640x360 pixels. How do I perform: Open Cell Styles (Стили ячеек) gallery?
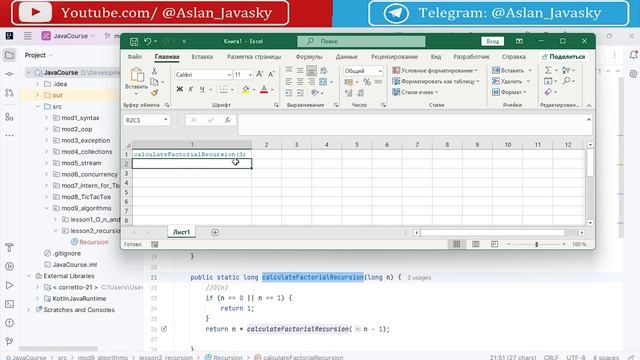pos(415,92)
